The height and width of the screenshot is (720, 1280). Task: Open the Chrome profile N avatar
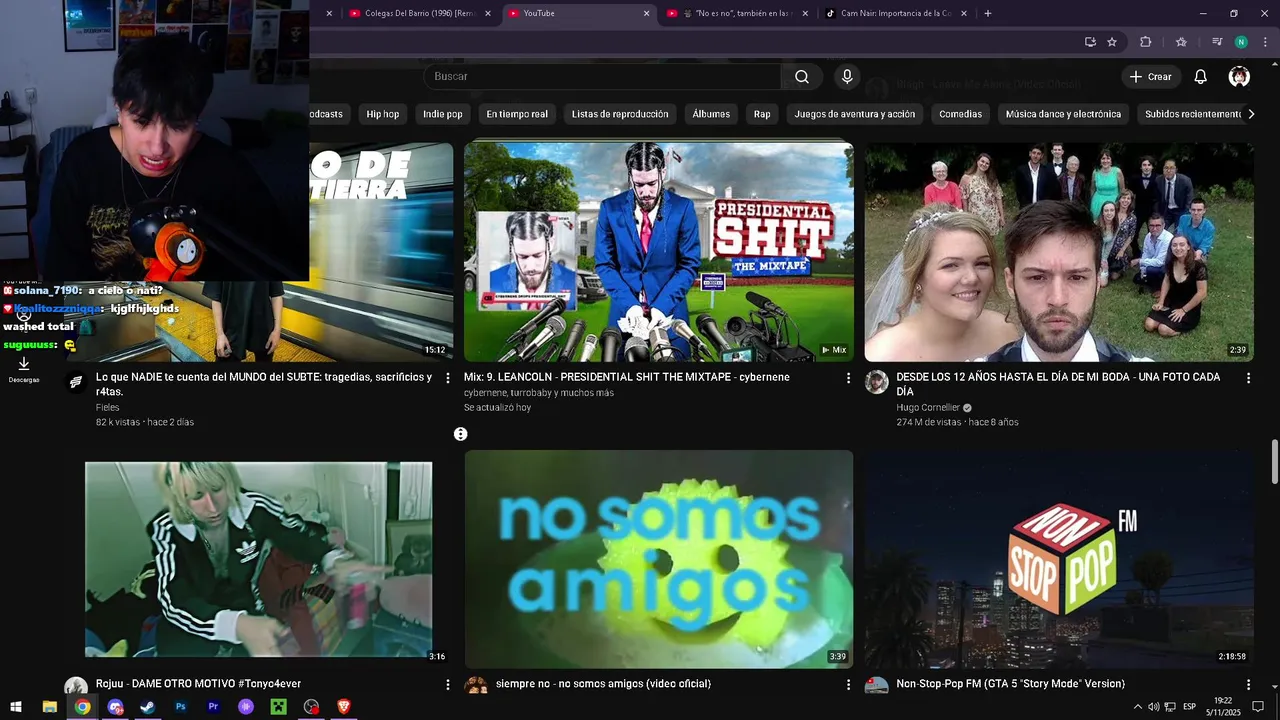[1241, 42]
